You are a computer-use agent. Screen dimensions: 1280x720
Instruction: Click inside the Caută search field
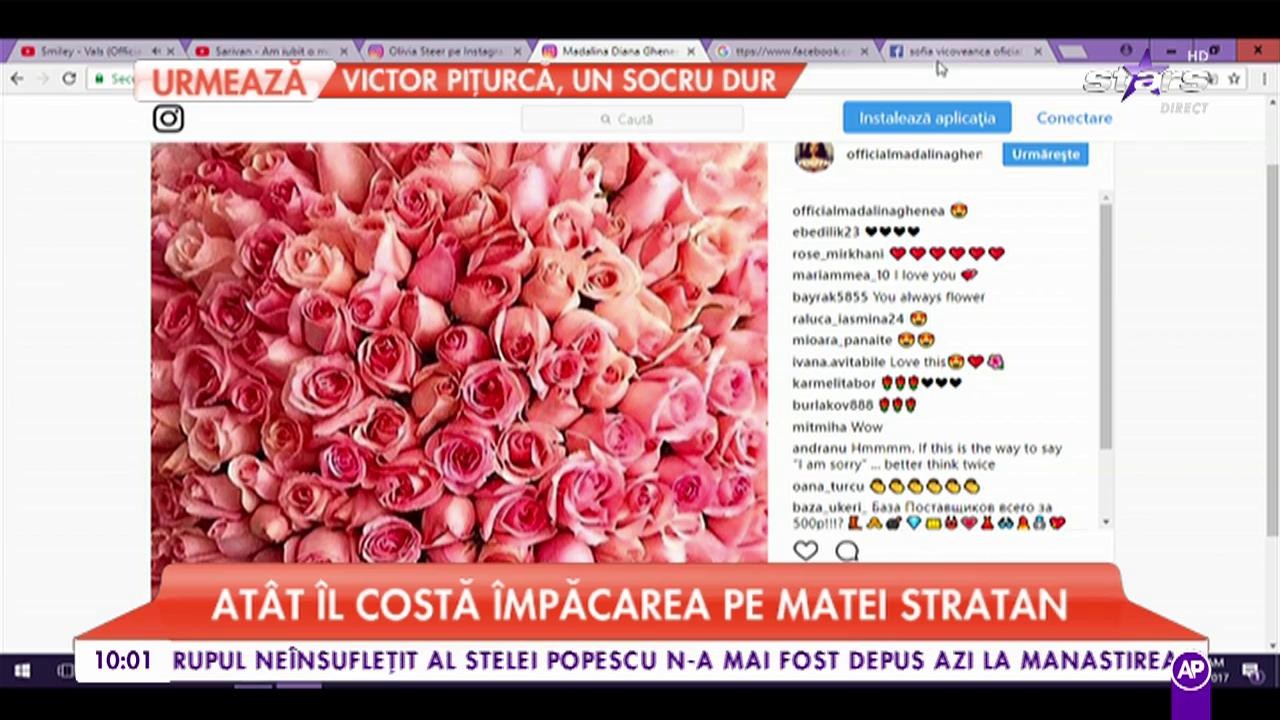tap(633, 118)
